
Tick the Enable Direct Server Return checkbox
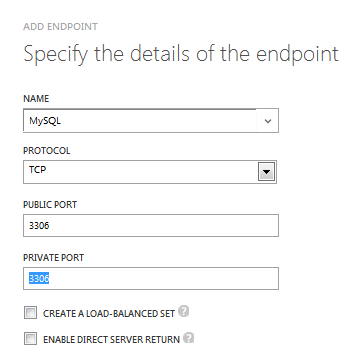pyautogui.click(x=30, y=339)
